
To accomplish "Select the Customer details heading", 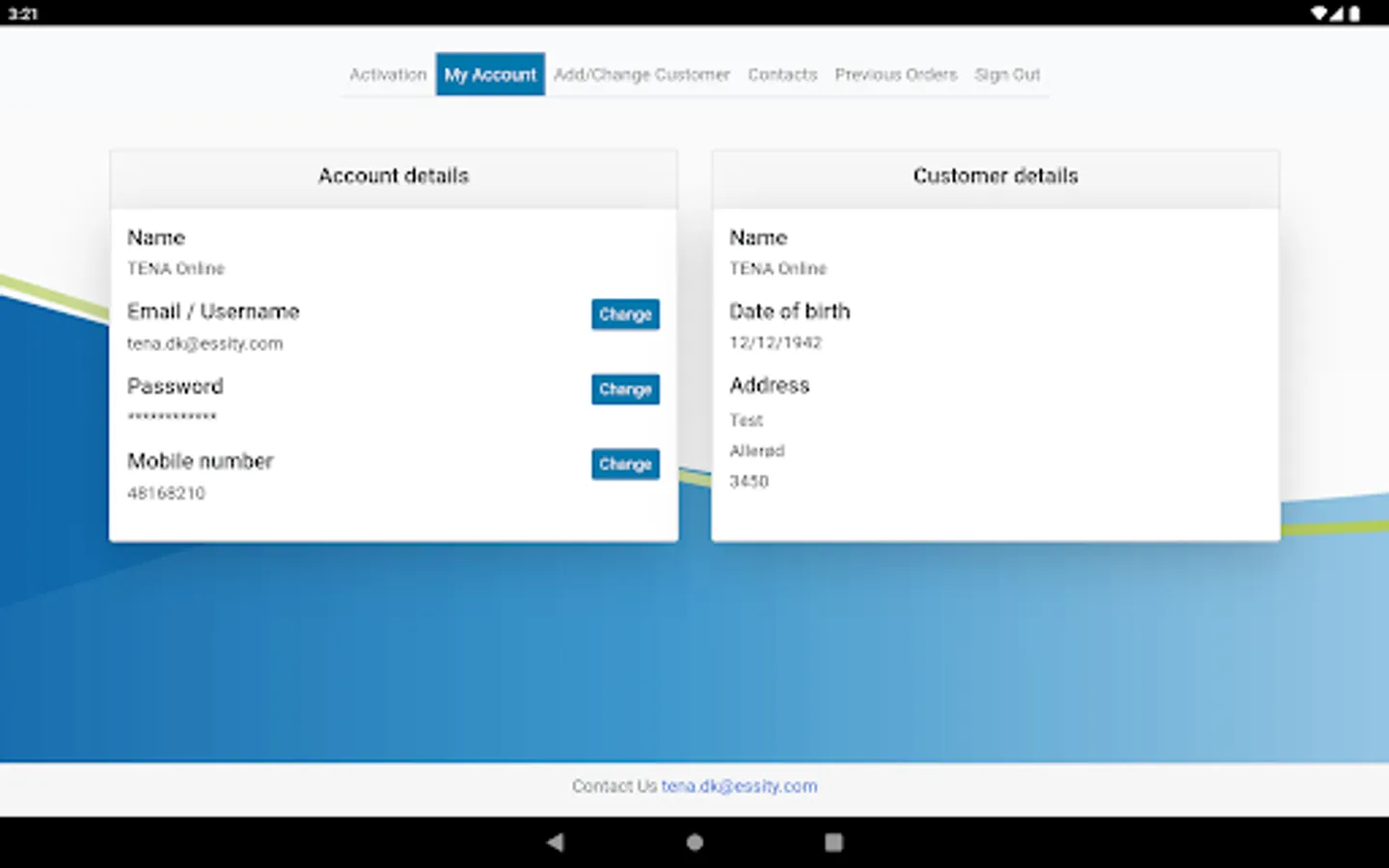I will pyautogui.click(x=995, y=176).
